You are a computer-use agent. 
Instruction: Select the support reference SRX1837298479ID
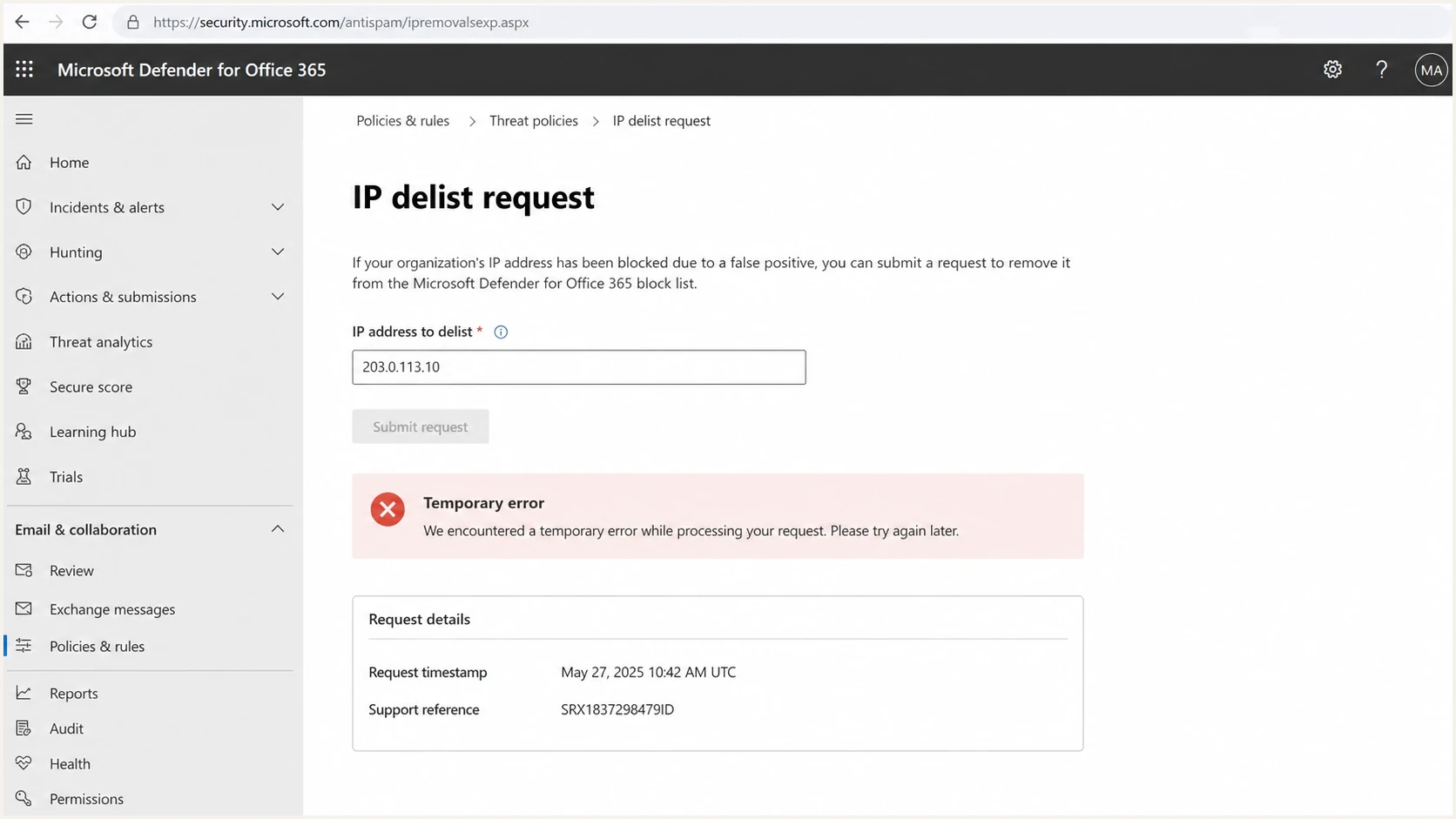(617, 709)
